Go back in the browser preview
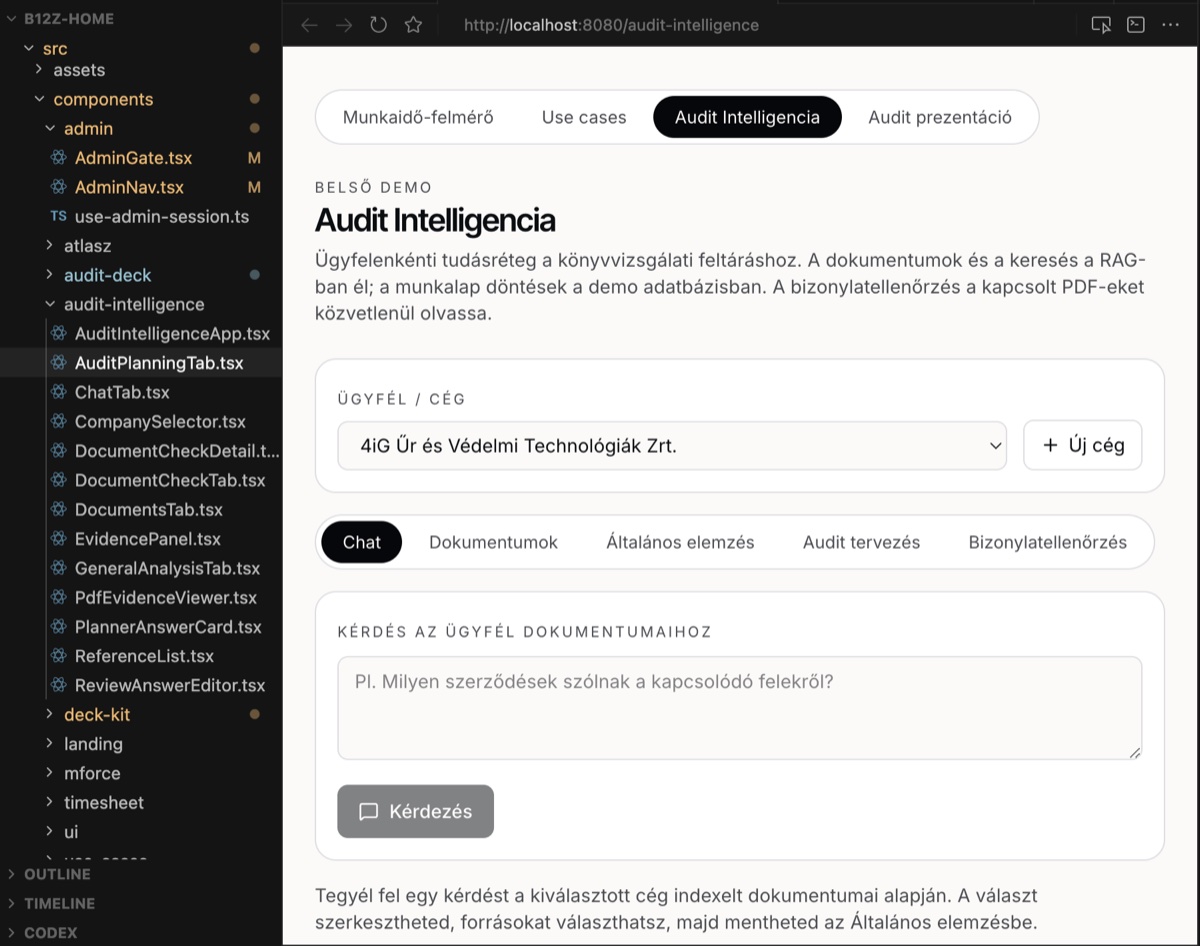This screenshot has height=946, width=1200. [309, 25]
